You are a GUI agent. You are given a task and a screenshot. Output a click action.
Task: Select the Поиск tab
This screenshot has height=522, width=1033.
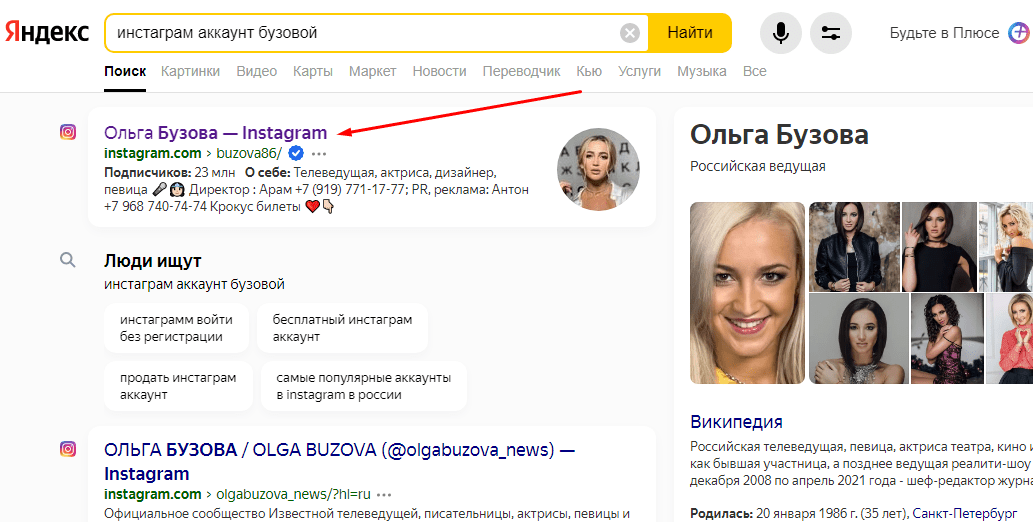click(x=125, y=71)
